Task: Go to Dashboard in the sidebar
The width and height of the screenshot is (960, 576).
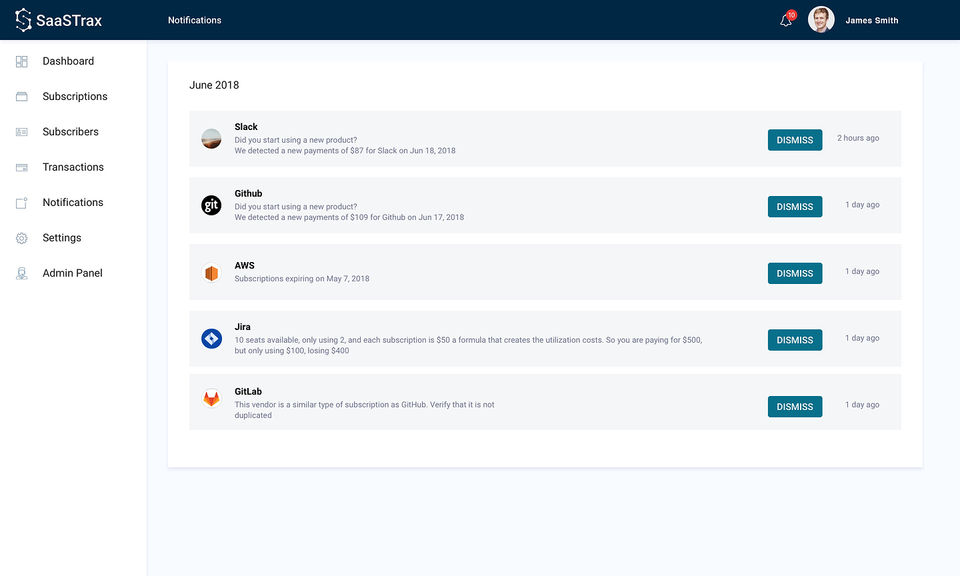Action: click(x=68, y=61)
